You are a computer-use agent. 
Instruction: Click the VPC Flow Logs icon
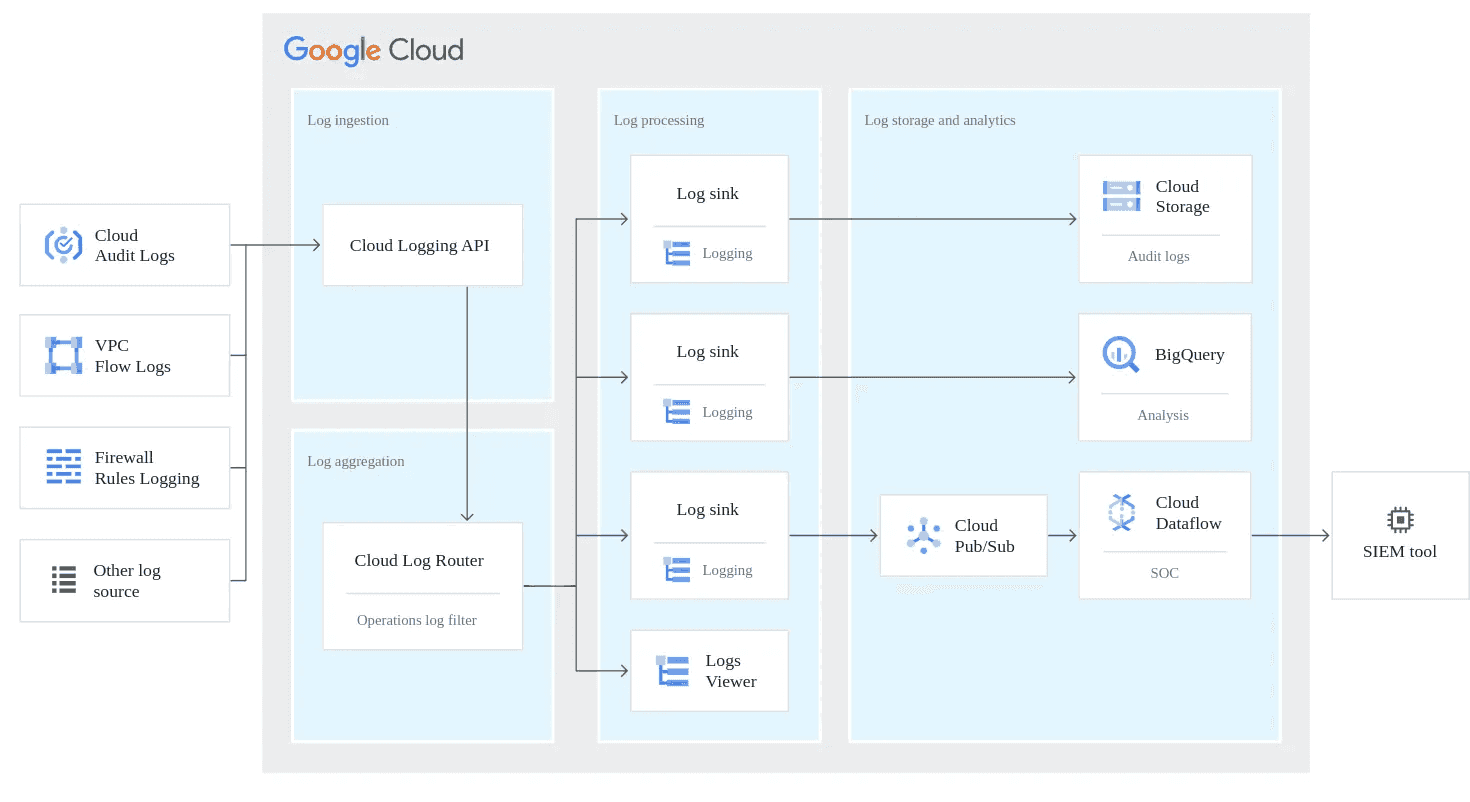63,355
